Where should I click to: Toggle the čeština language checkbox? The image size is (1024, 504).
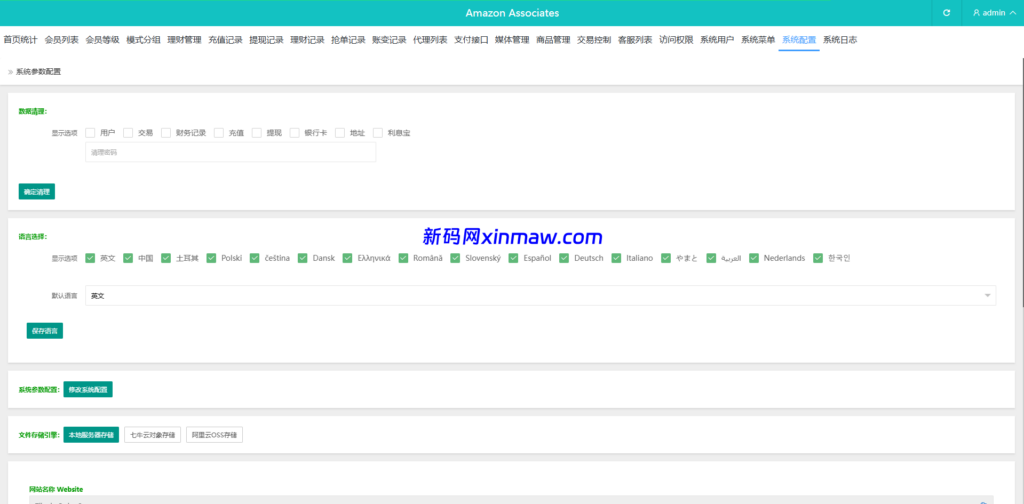[x=253, y=258]
